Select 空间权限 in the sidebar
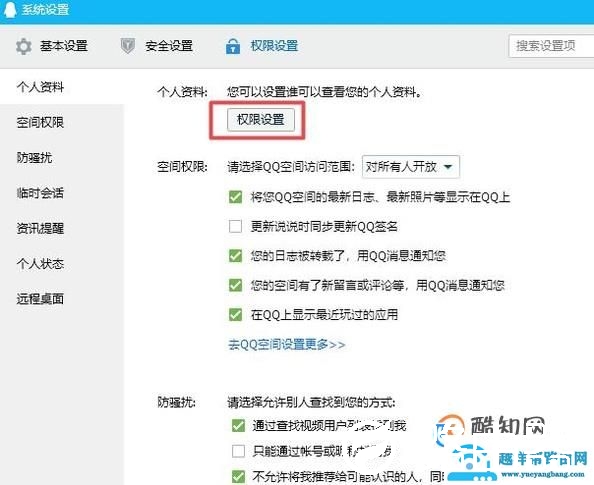The height and width of the screenshot is (485, 594). point(40,122)
